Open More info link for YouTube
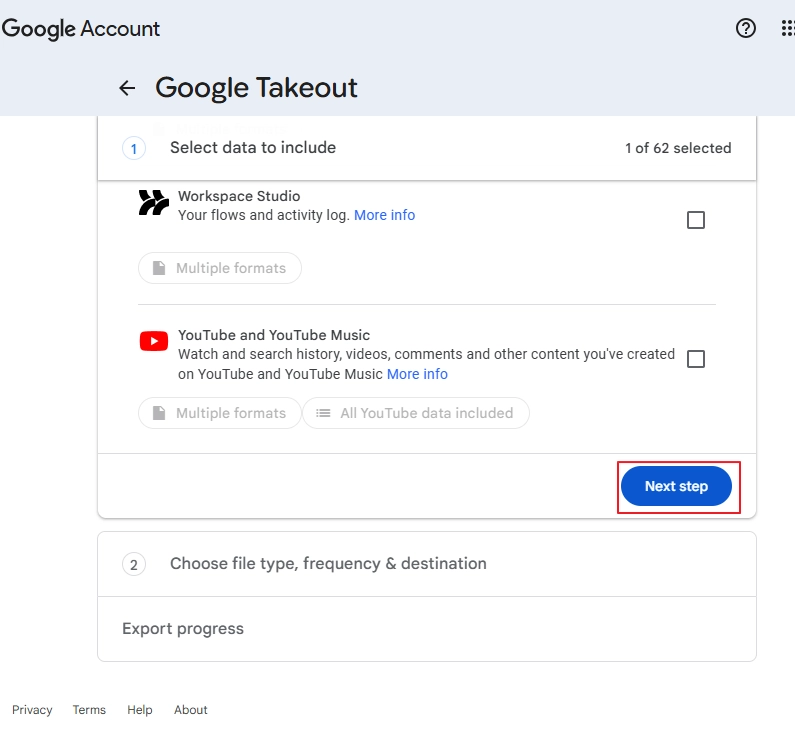The width and height of the screenshot is (795, 734). (417, 374)
